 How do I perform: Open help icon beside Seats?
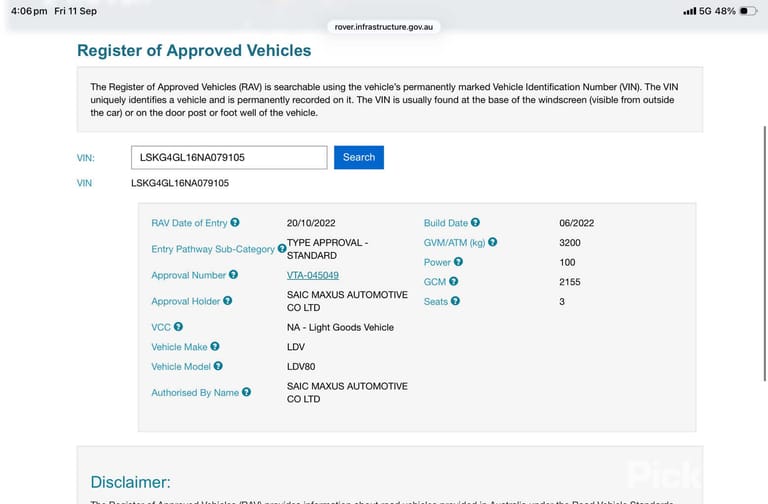455,301
